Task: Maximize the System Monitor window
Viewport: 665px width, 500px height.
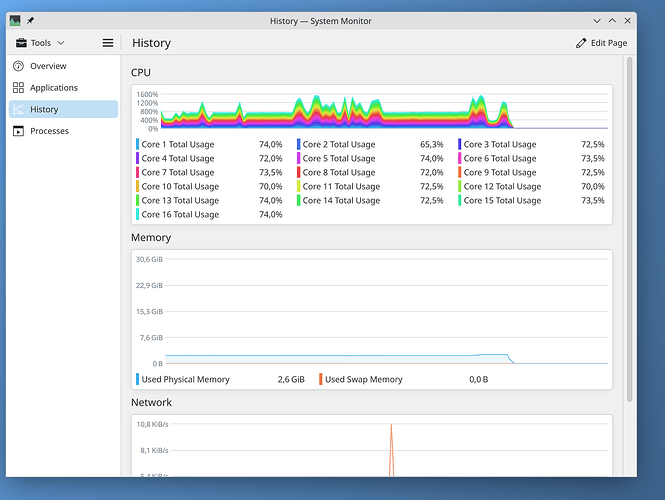Action: tap(612, 21)
